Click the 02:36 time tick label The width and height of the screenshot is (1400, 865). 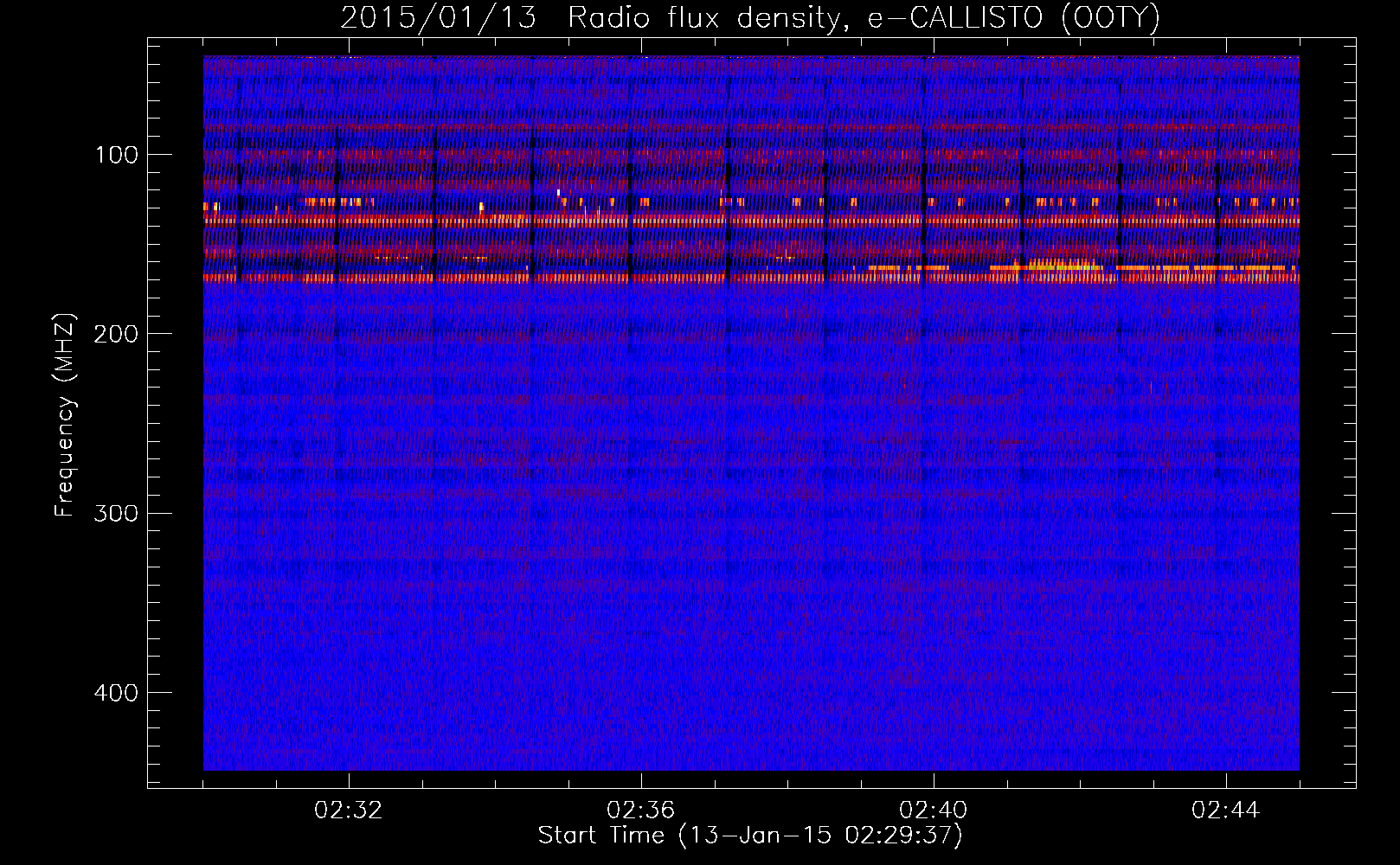pos(641,811)
